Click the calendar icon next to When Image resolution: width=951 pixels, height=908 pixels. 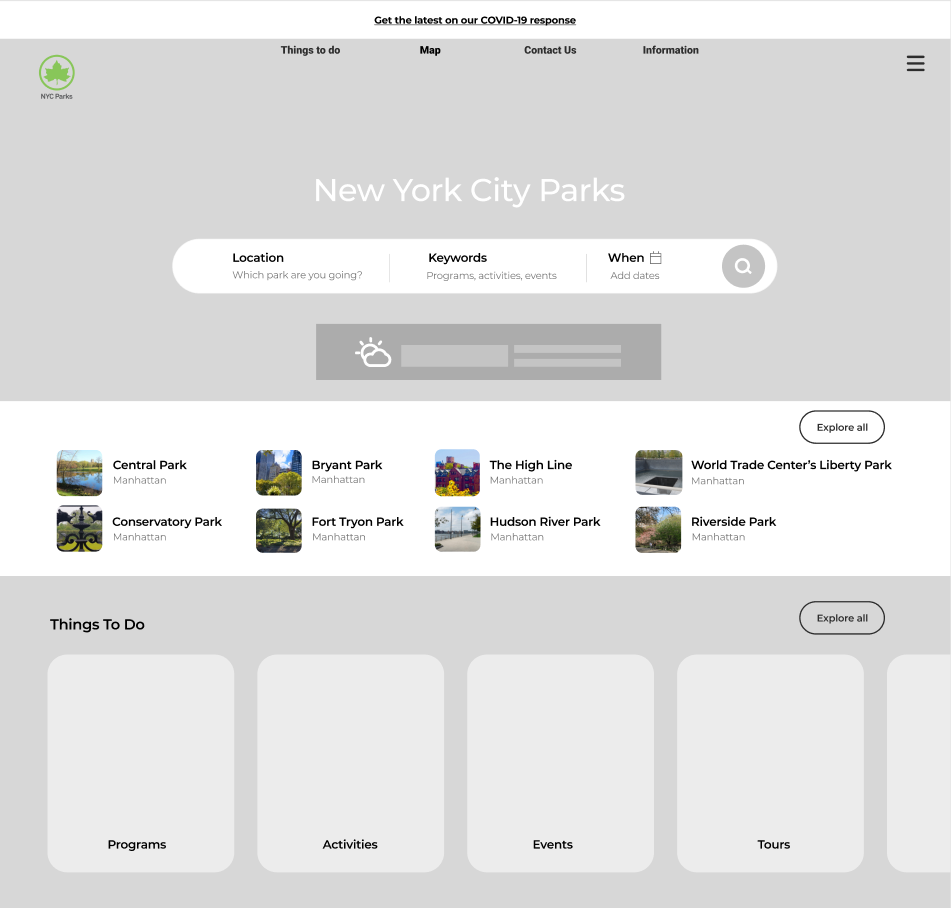coord(655,258)
